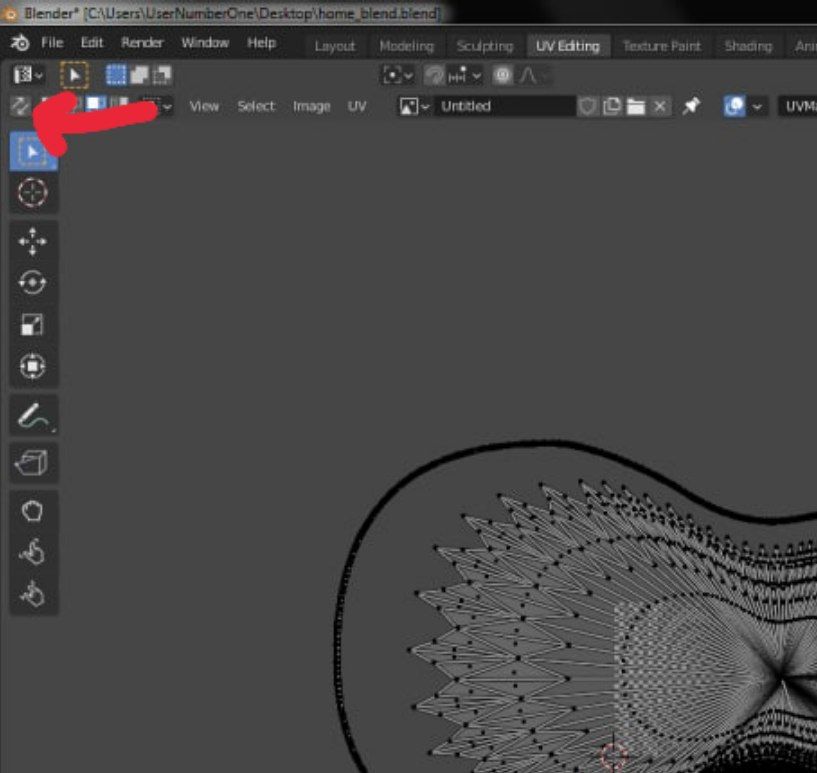The height and width of the screenshot is (773, 817).
Task: Switch to Modeling workspace tab
Action: (406, 46)
